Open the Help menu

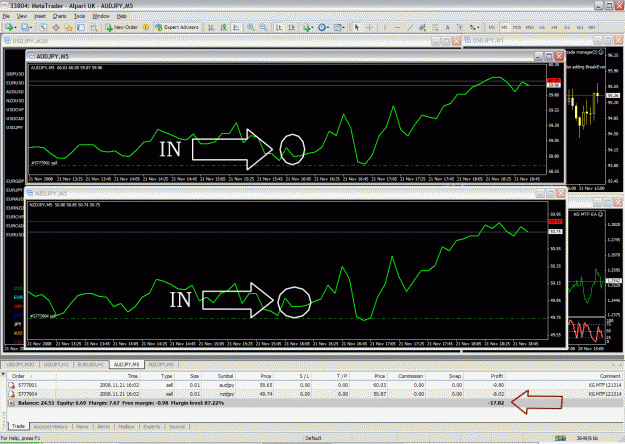[x=122, y=16]
